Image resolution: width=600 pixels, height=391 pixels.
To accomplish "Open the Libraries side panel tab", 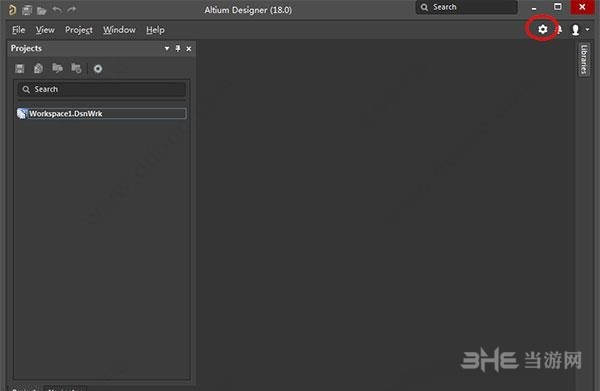I will click(584, 59).
